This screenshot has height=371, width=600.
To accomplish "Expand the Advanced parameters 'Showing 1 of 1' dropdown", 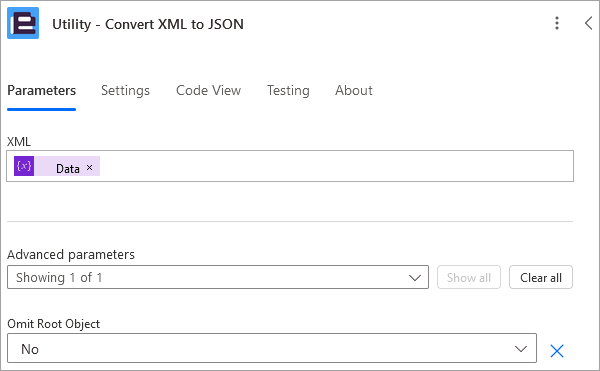I will point(218,277).
